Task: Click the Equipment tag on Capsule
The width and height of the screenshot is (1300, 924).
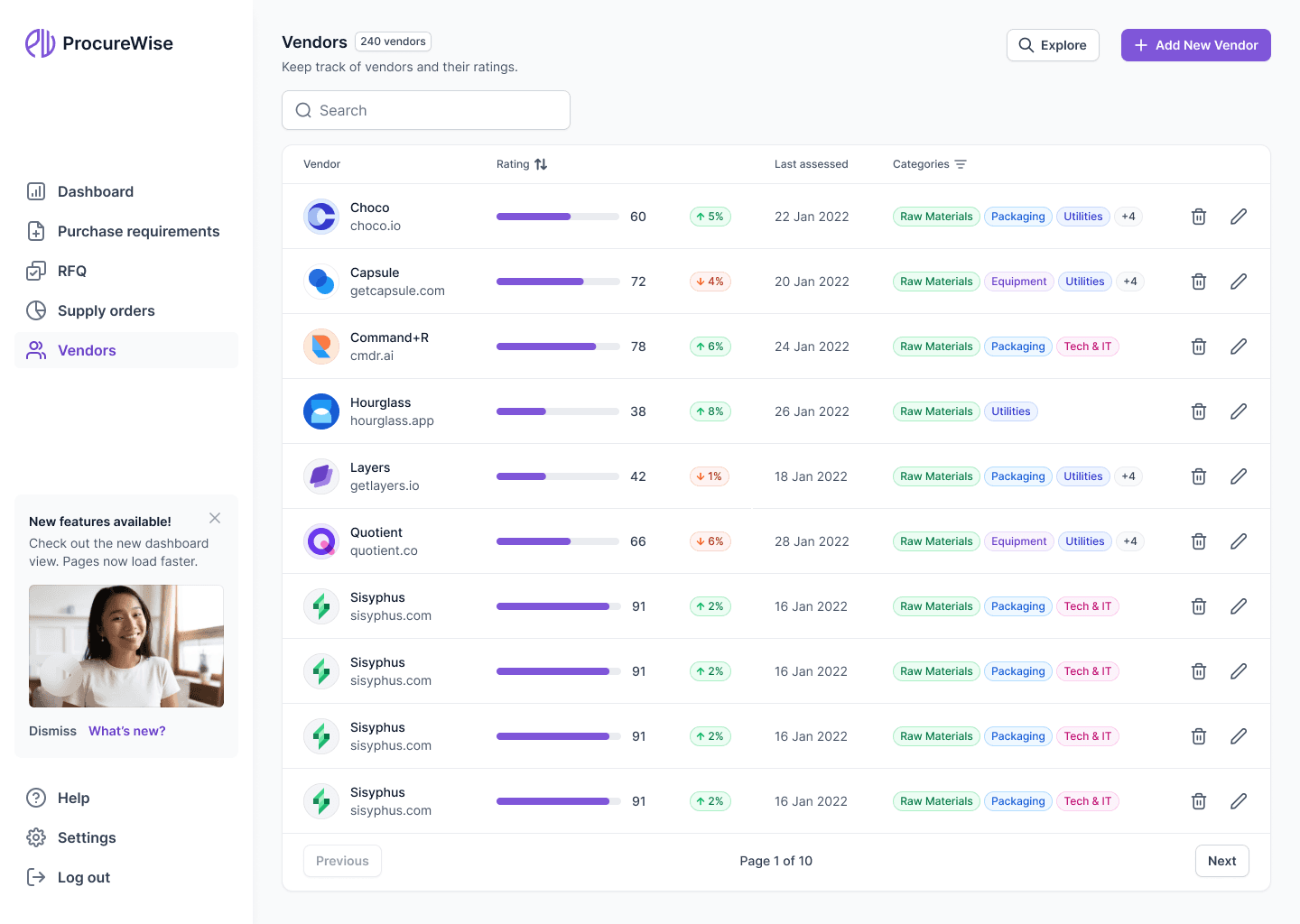Action: pos(1019,282)
